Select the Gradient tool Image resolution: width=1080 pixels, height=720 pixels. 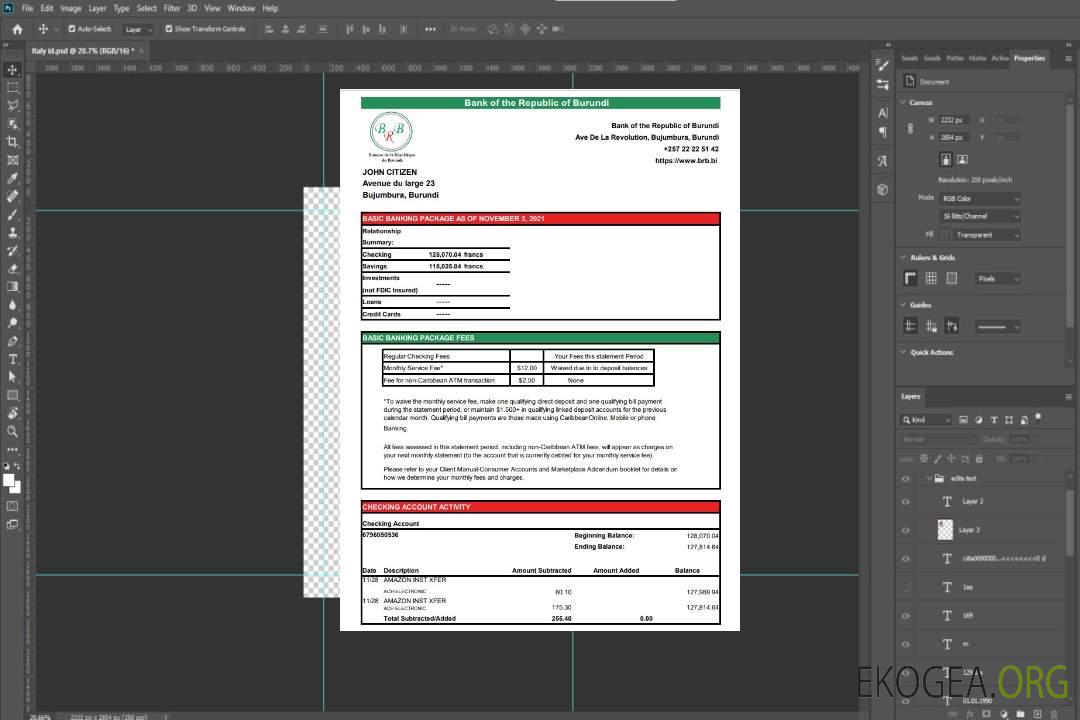[x=12, y=287]
